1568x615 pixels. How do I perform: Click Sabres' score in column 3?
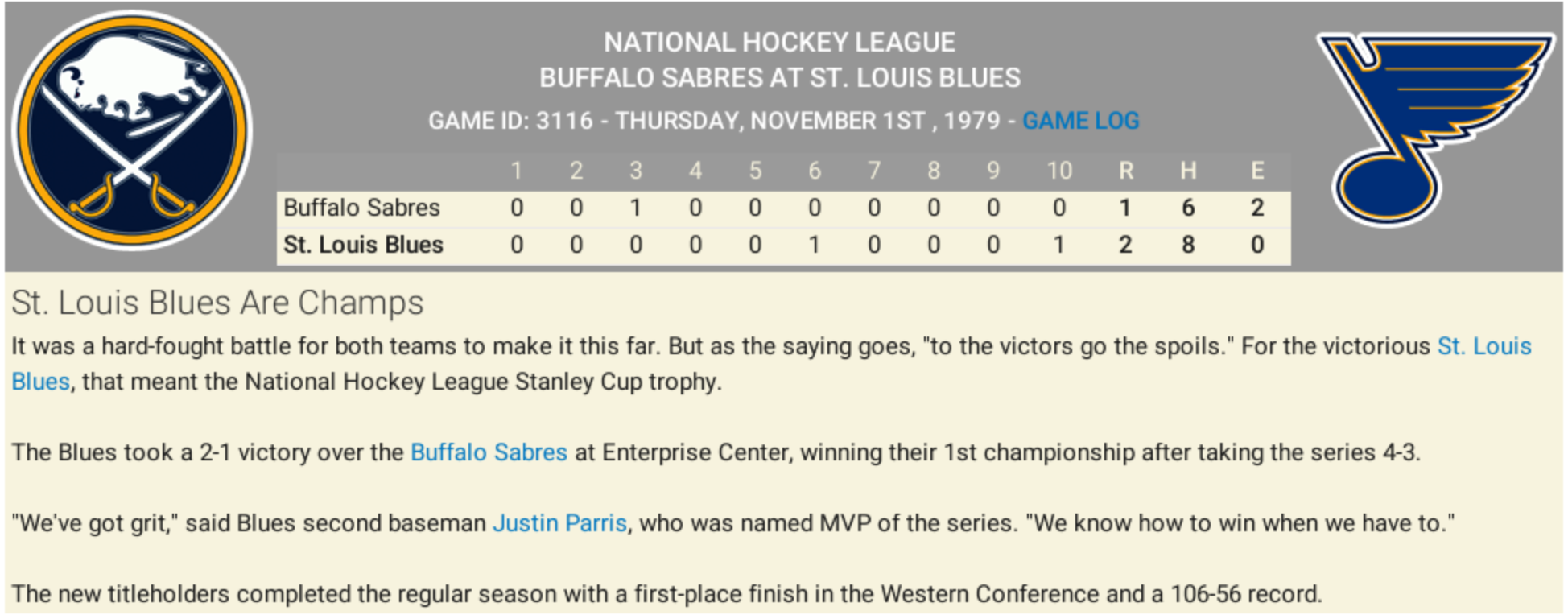coord(636,208)
